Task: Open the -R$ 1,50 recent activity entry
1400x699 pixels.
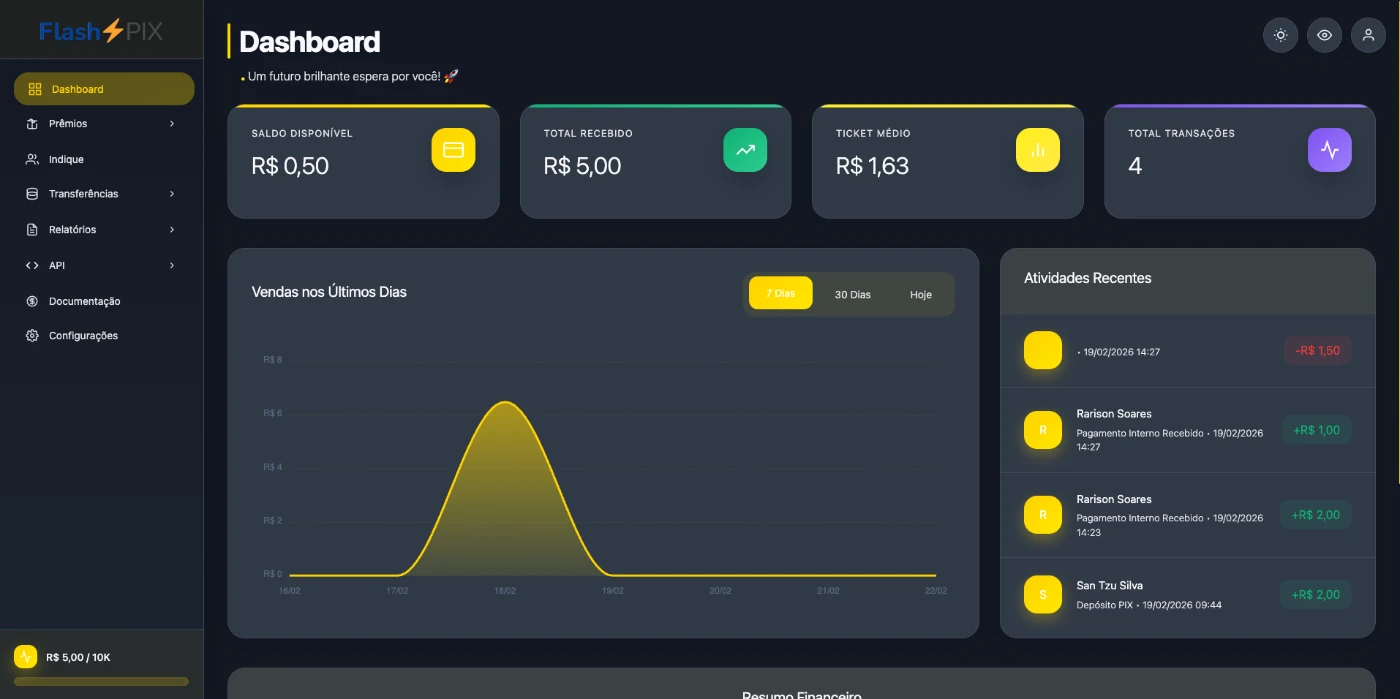Action: pos(1187,351)
